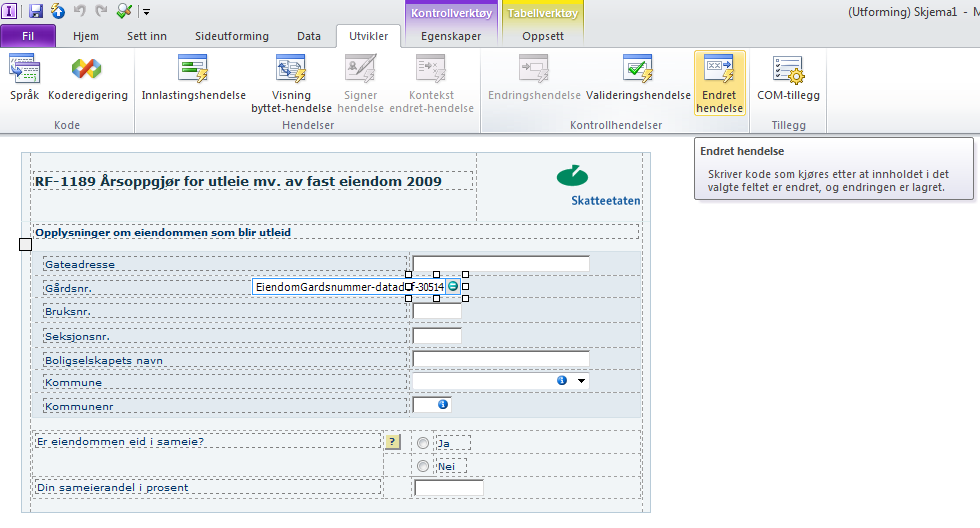Click the Din sameierandel i prosent field
Viewport: 980px width, 528px height.
(x=449, y=487)
